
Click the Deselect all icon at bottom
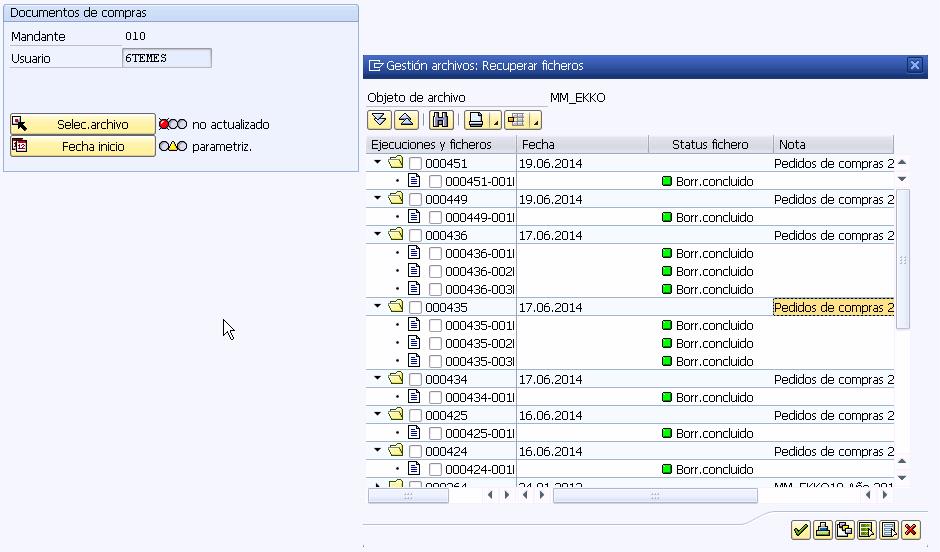coord(888,530)
